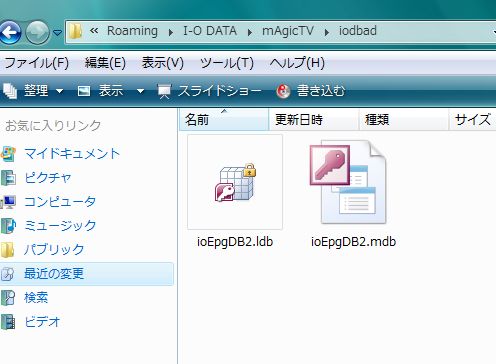The width and height of the screenshot is (496, 364).
Task: Open ビデオ favorite link
Action: click(42, 321)
